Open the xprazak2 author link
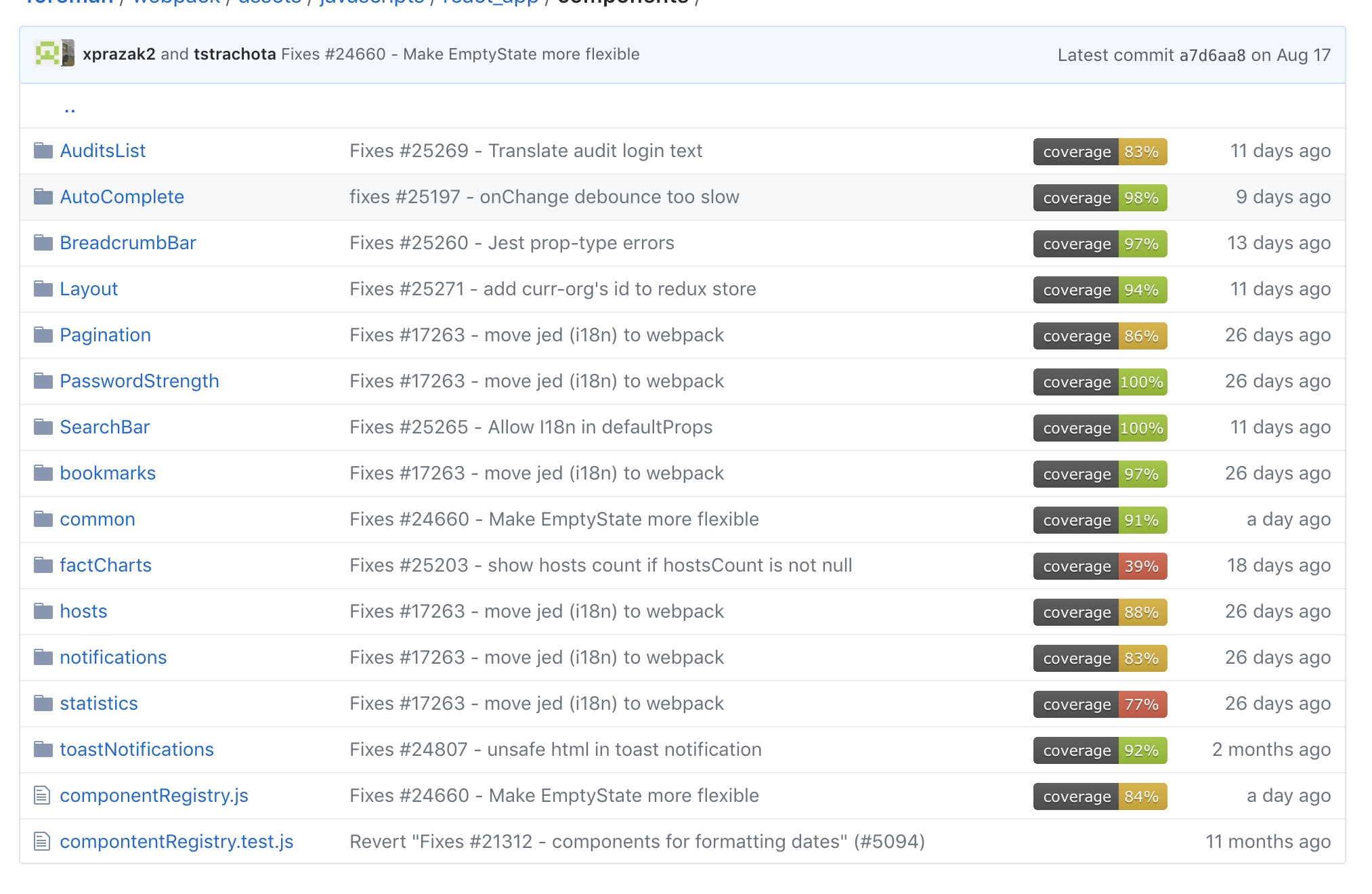The width and height of the screenshot is (1372, 894). point(119,54)
